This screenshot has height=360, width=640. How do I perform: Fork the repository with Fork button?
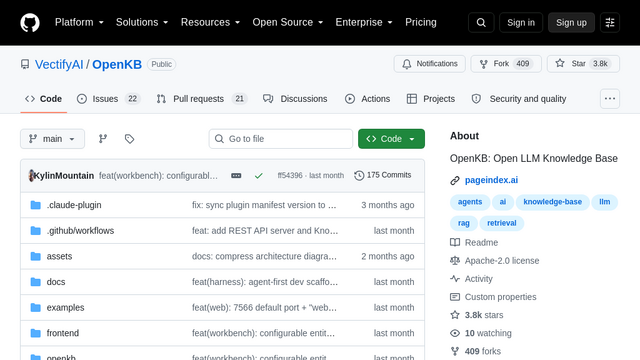coord(506,64)
